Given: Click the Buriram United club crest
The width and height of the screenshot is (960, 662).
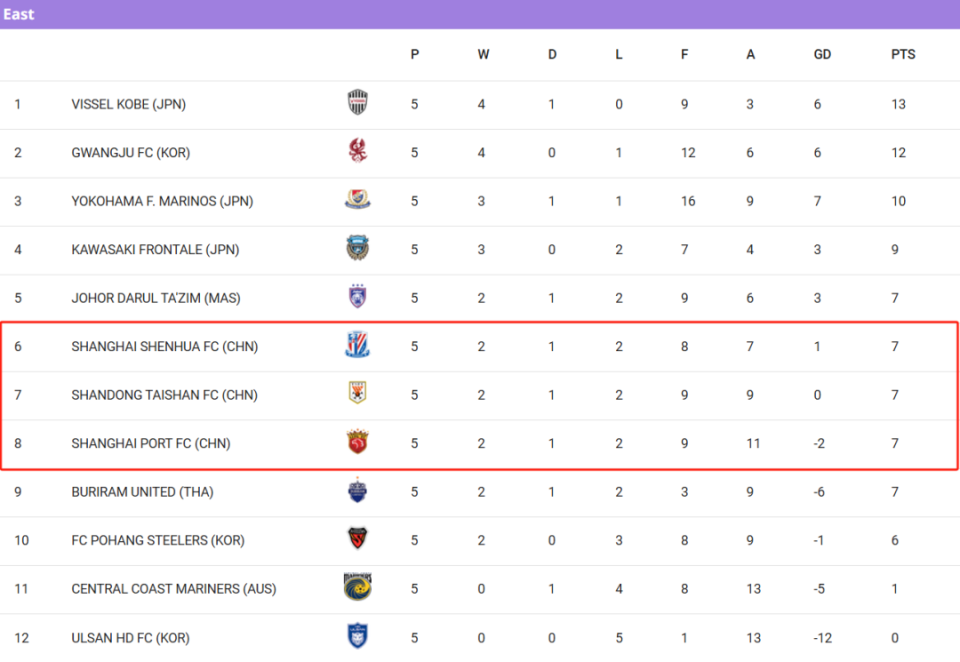Looking at the screenshot, I should (358, 492).
